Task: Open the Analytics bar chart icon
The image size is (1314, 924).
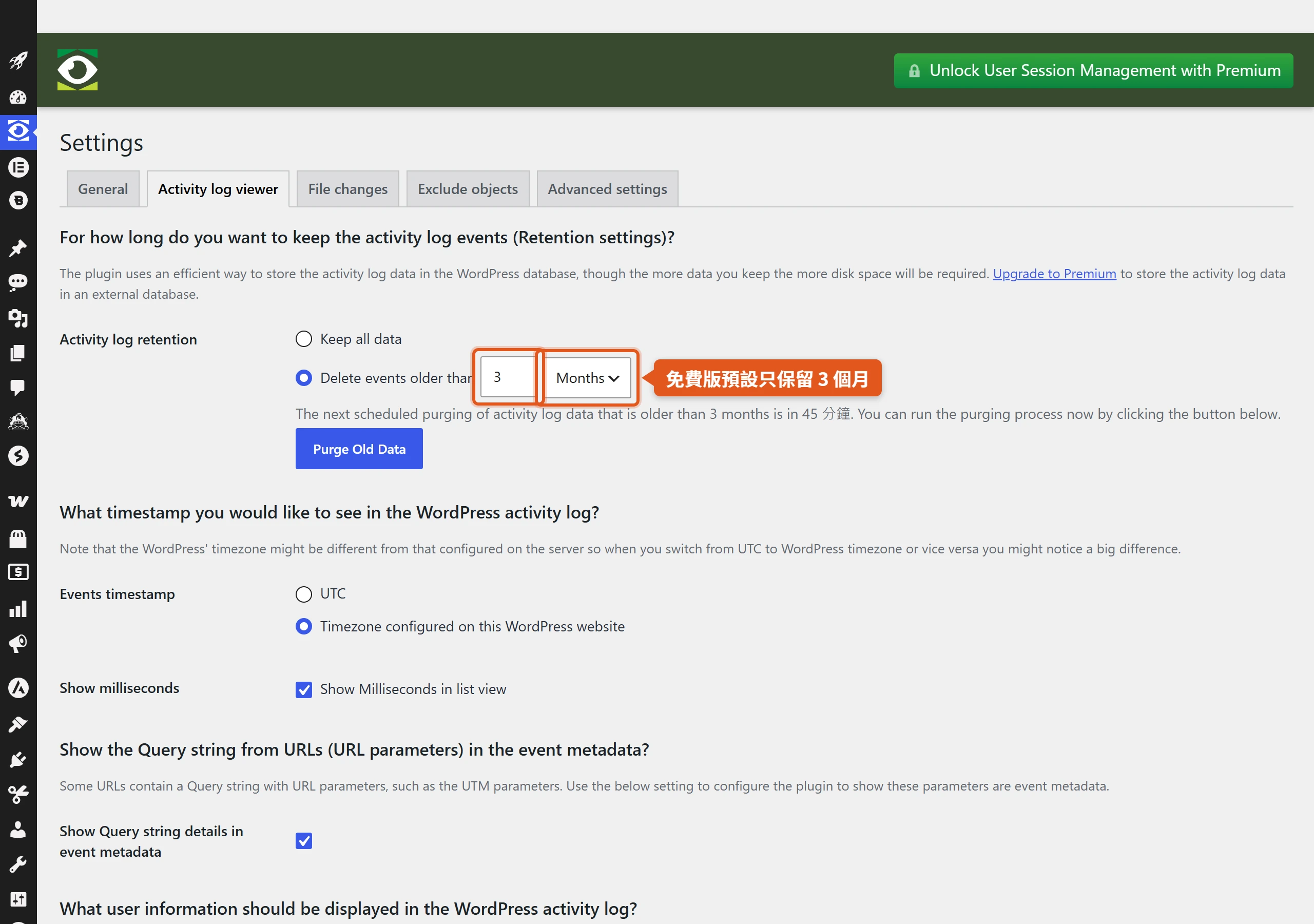Action: point(18,609)
